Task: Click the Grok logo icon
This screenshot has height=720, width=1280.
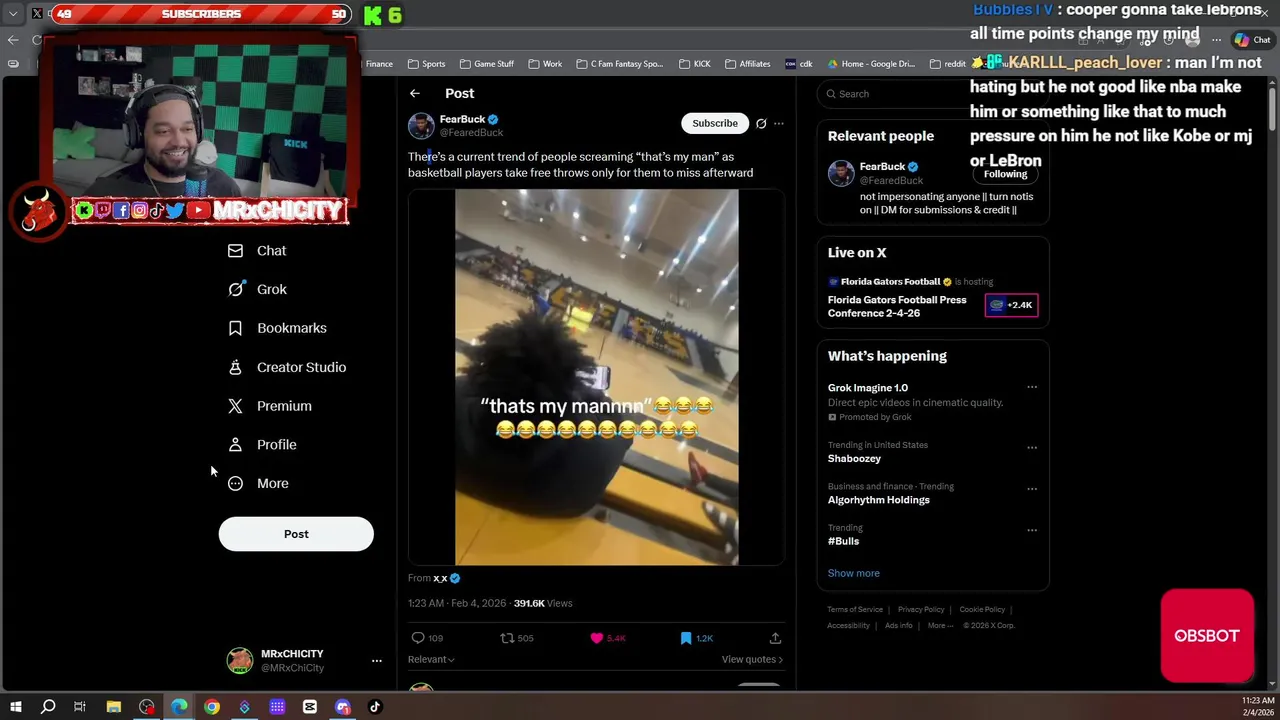Action: coord(235,289)
